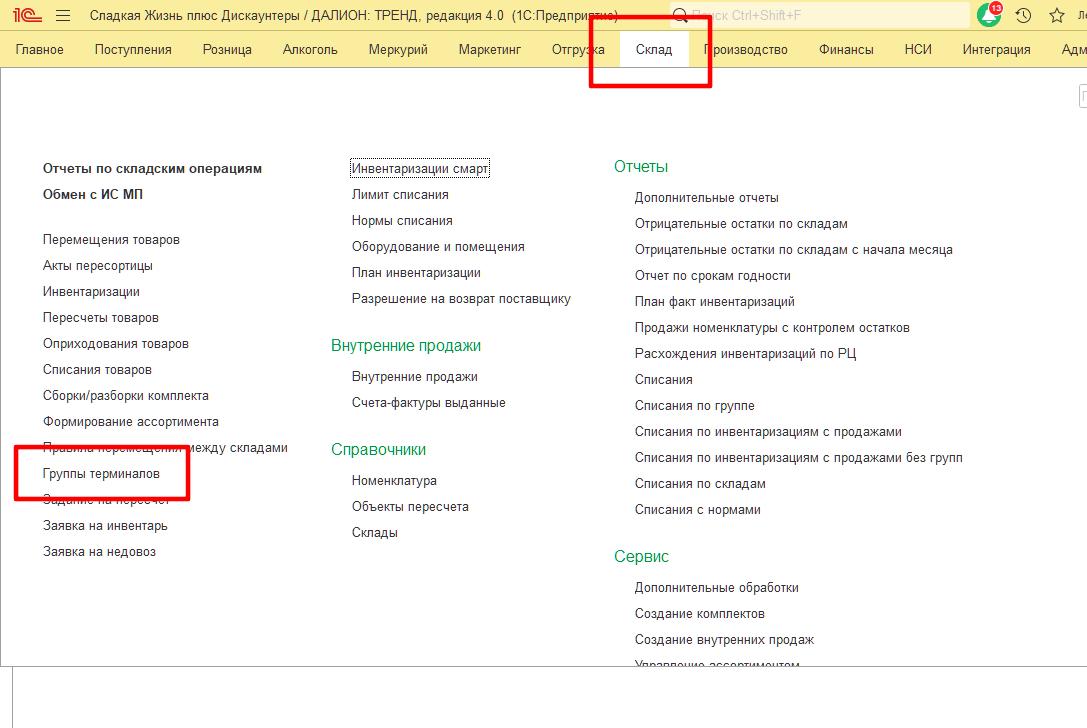Open Отчет по срокам годности report
This screenshot has height=728, width=1087.
point(712,276)
